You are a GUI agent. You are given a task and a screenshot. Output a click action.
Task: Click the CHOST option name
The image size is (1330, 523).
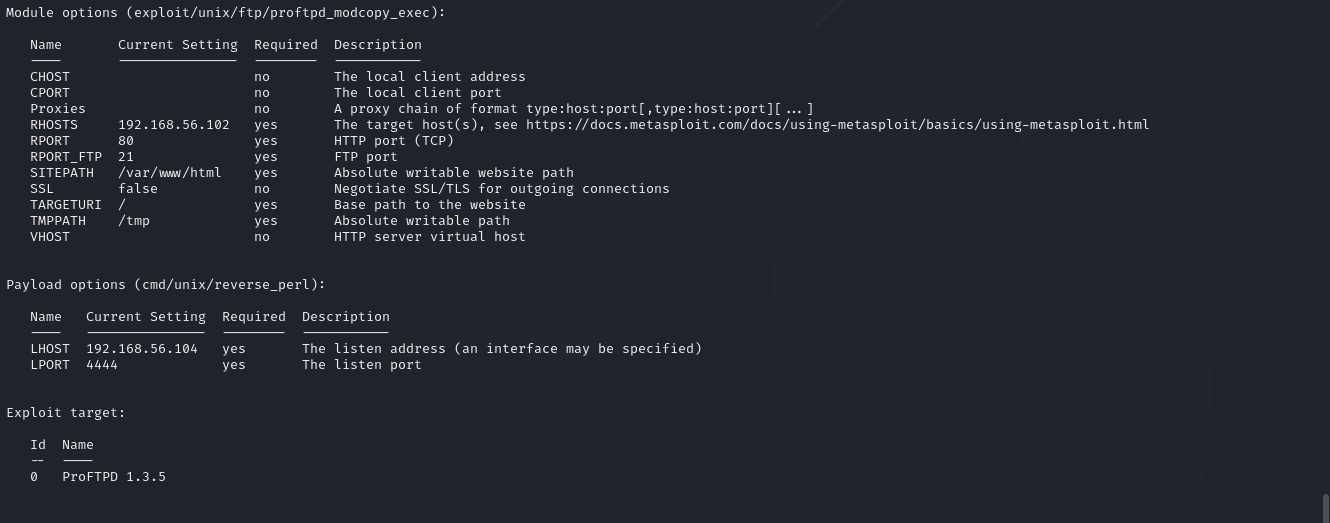tap(49, 77)
